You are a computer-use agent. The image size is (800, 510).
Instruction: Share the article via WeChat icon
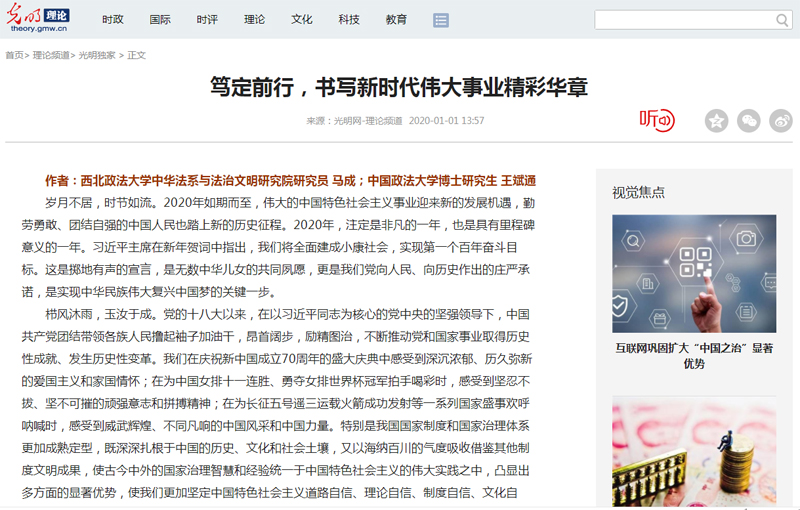pos(748,121)
